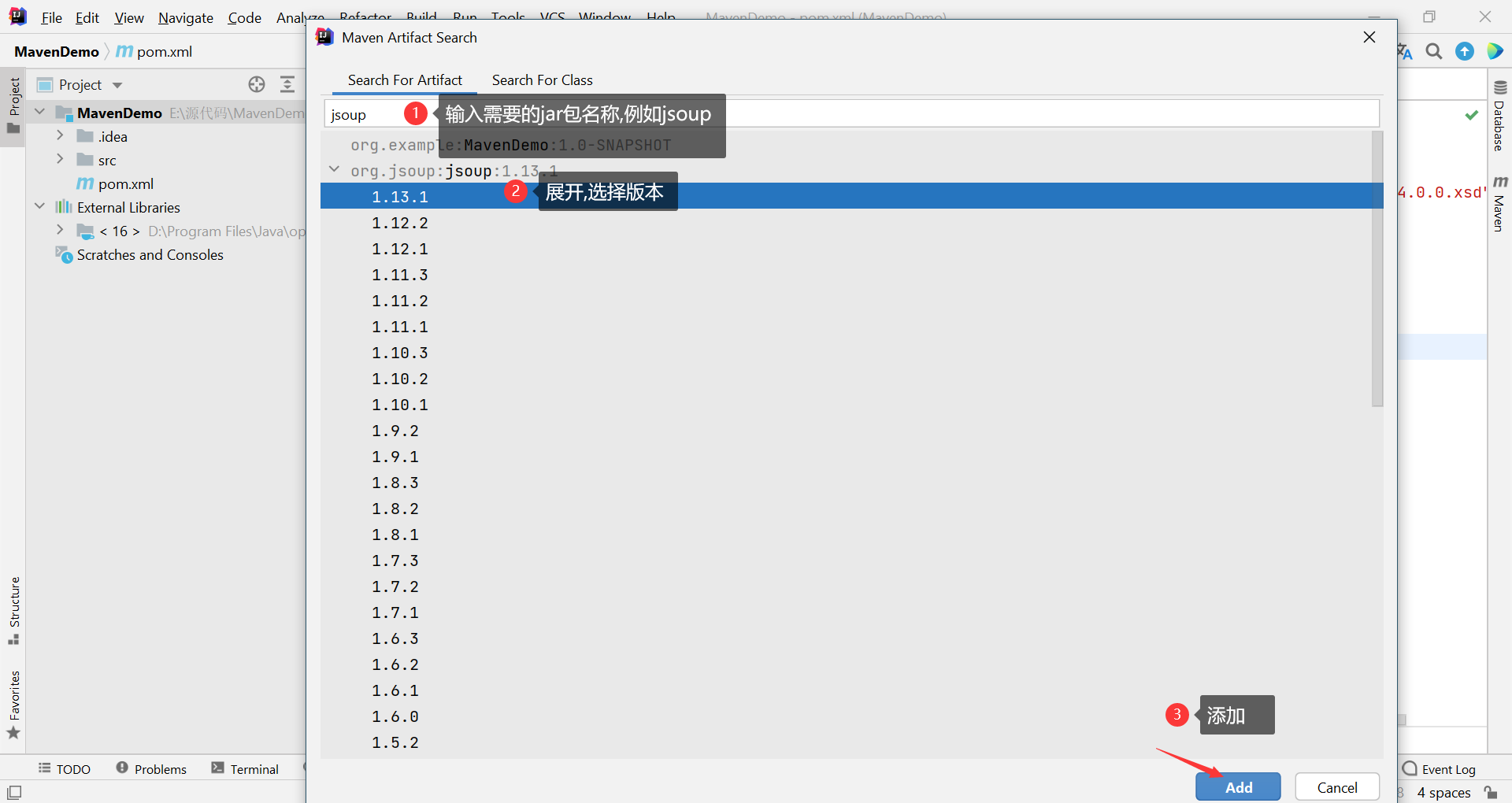Image resolution: width=1512 pixels, height=803 pixels.
Task: Close the Maven Artifact Search dialog
Action: [x=1369, y=37]
